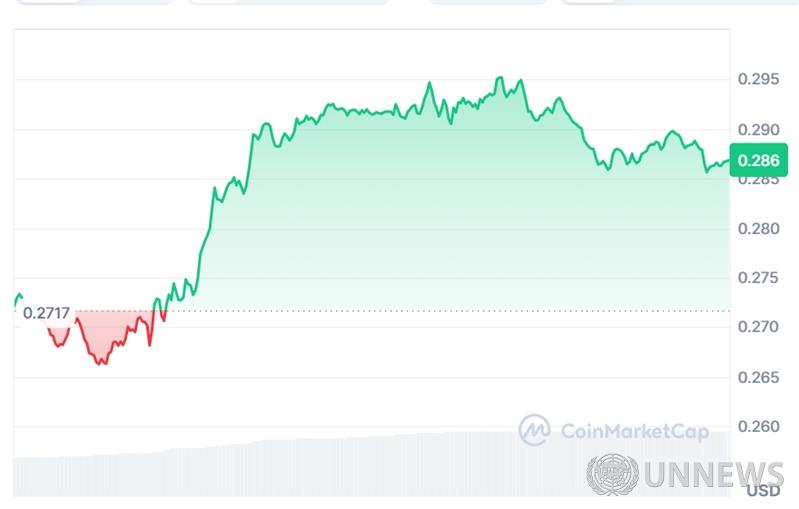Click the lowest point of the red dip
Image resolution: width=799 pixels, height=509 pixels.
100,363
